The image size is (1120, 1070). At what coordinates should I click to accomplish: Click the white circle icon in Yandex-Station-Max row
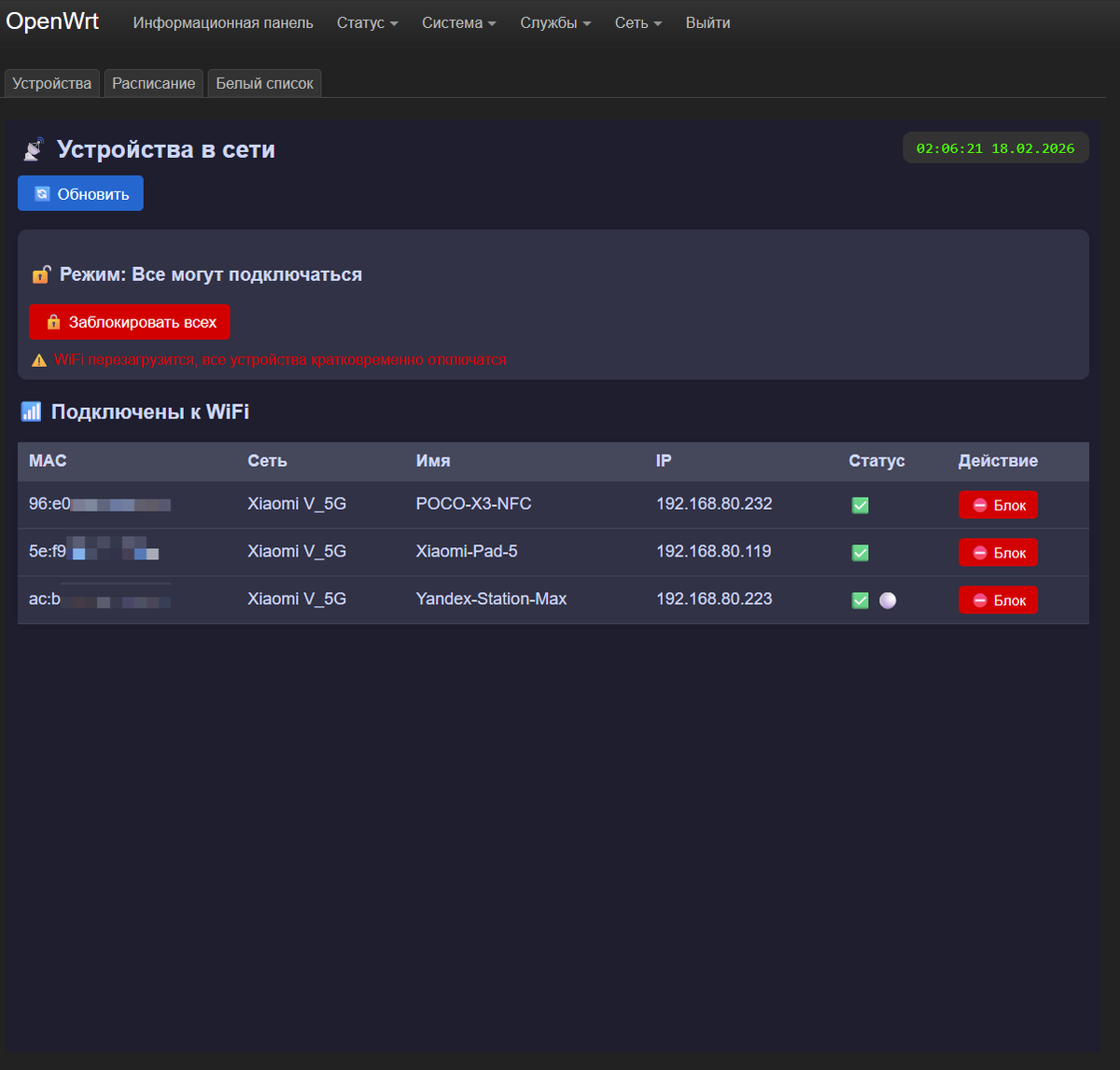click(888, 600)
